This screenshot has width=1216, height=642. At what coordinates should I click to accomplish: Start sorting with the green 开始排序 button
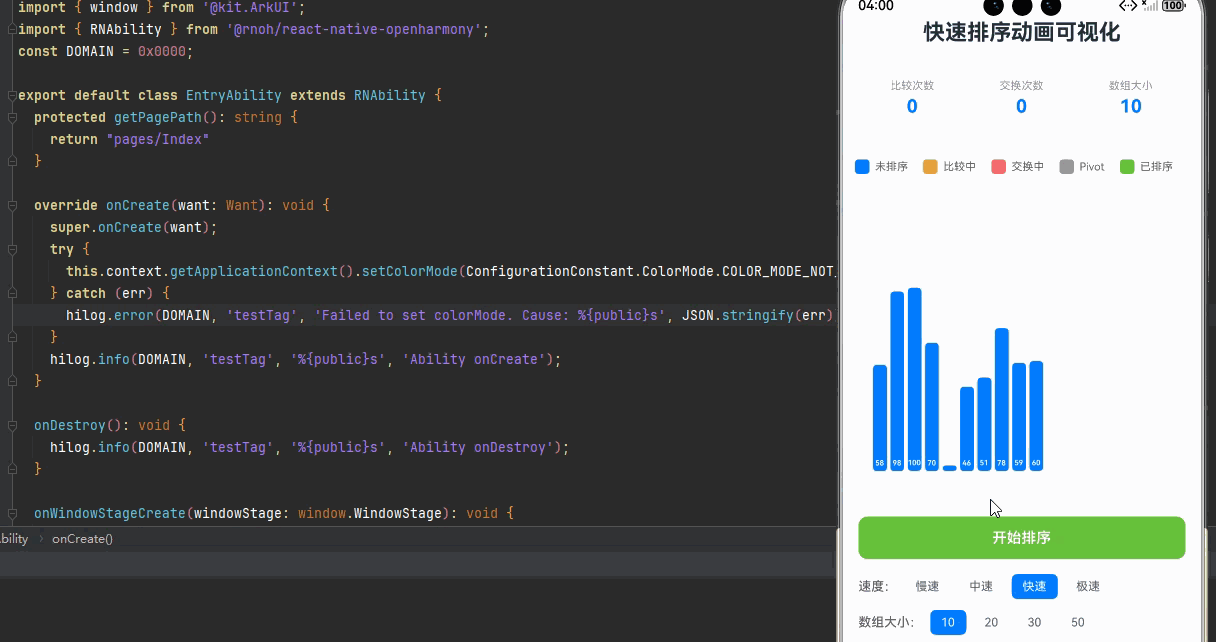pyautogui.click(x=1021, y=538)
